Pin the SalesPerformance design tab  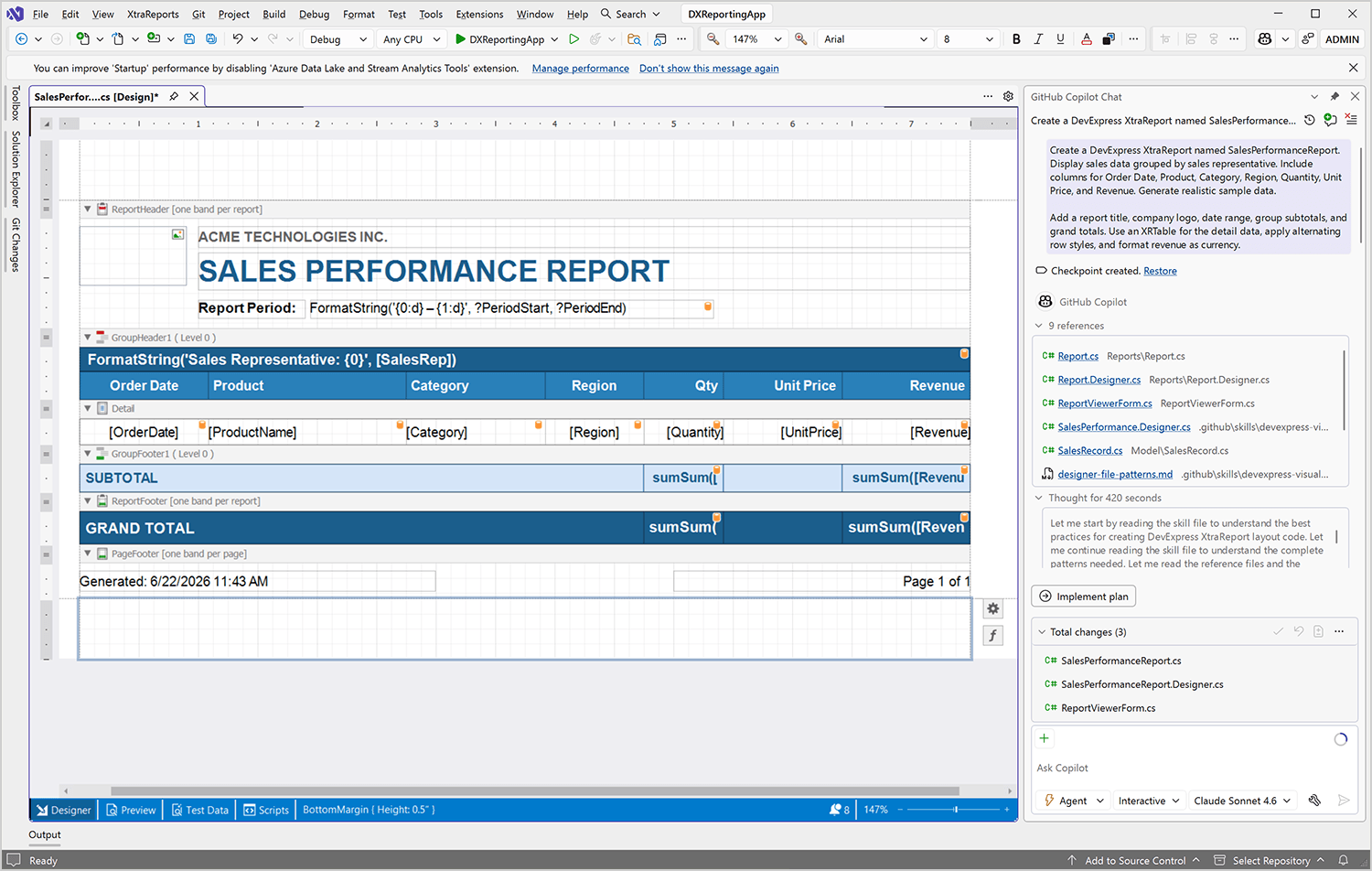point(174,96)
